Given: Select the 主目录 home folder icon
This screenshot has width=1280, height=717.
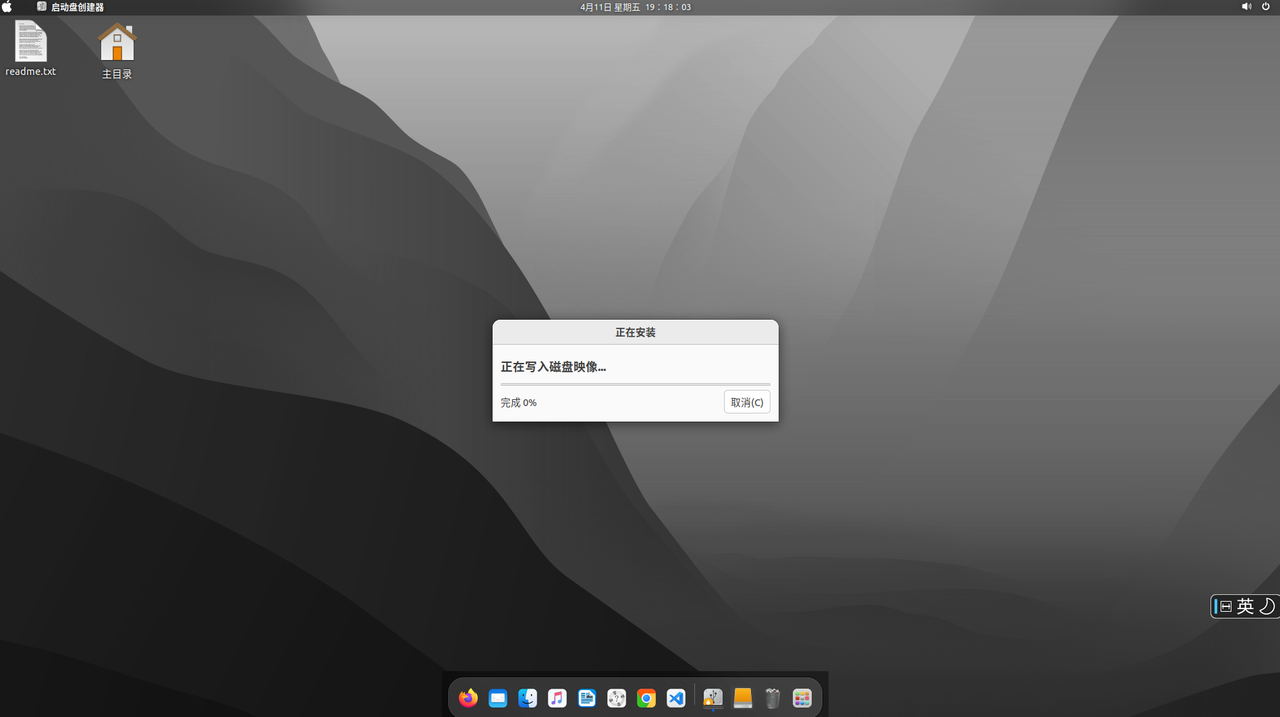Looking at the screenshot, I should click(x=117, y=50).
